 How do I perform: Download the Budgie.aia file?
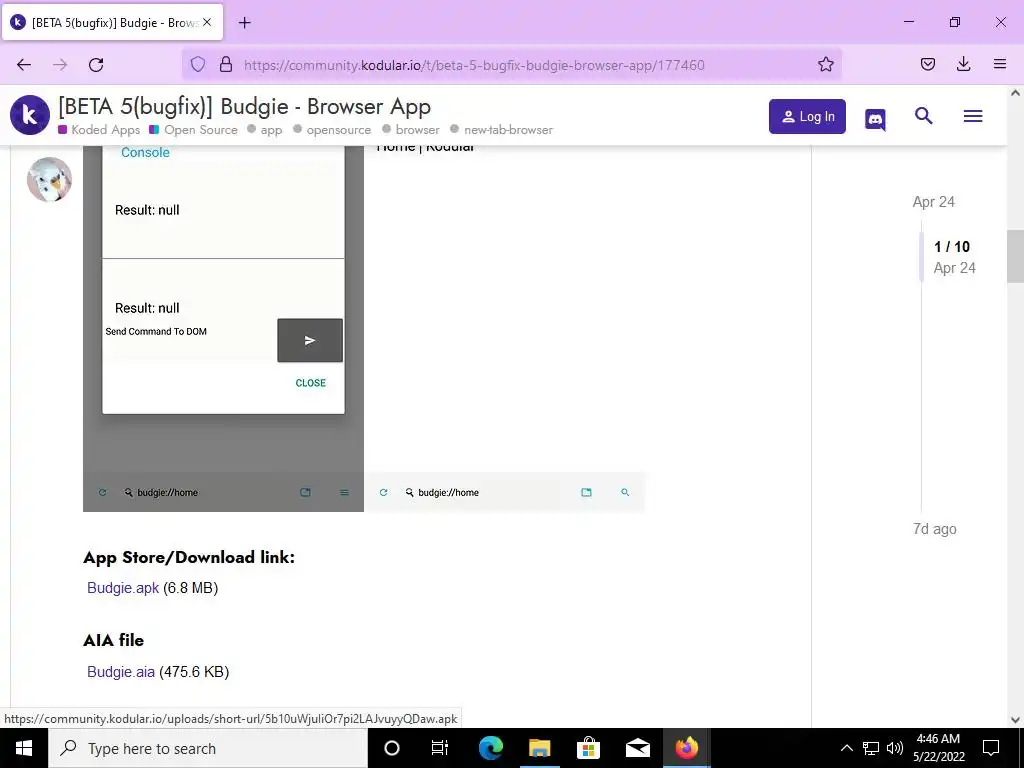[x=121, y=671]
